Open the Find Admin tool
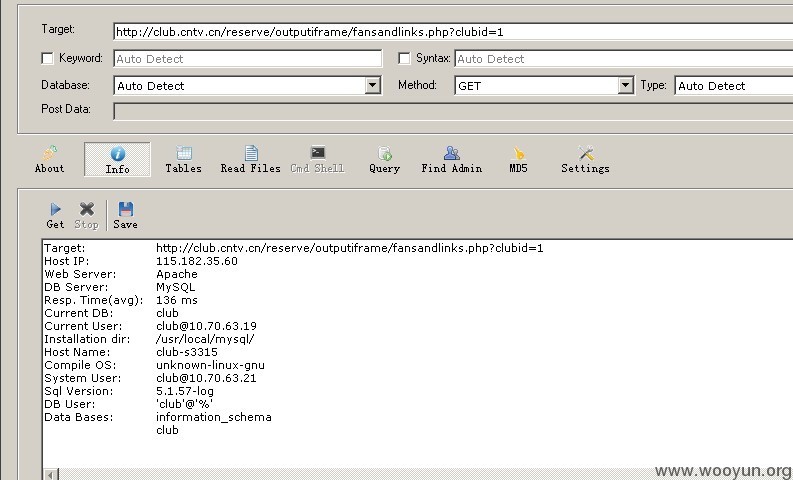The height and width of the screenshot is (480, 793). [x=452, y=160]
